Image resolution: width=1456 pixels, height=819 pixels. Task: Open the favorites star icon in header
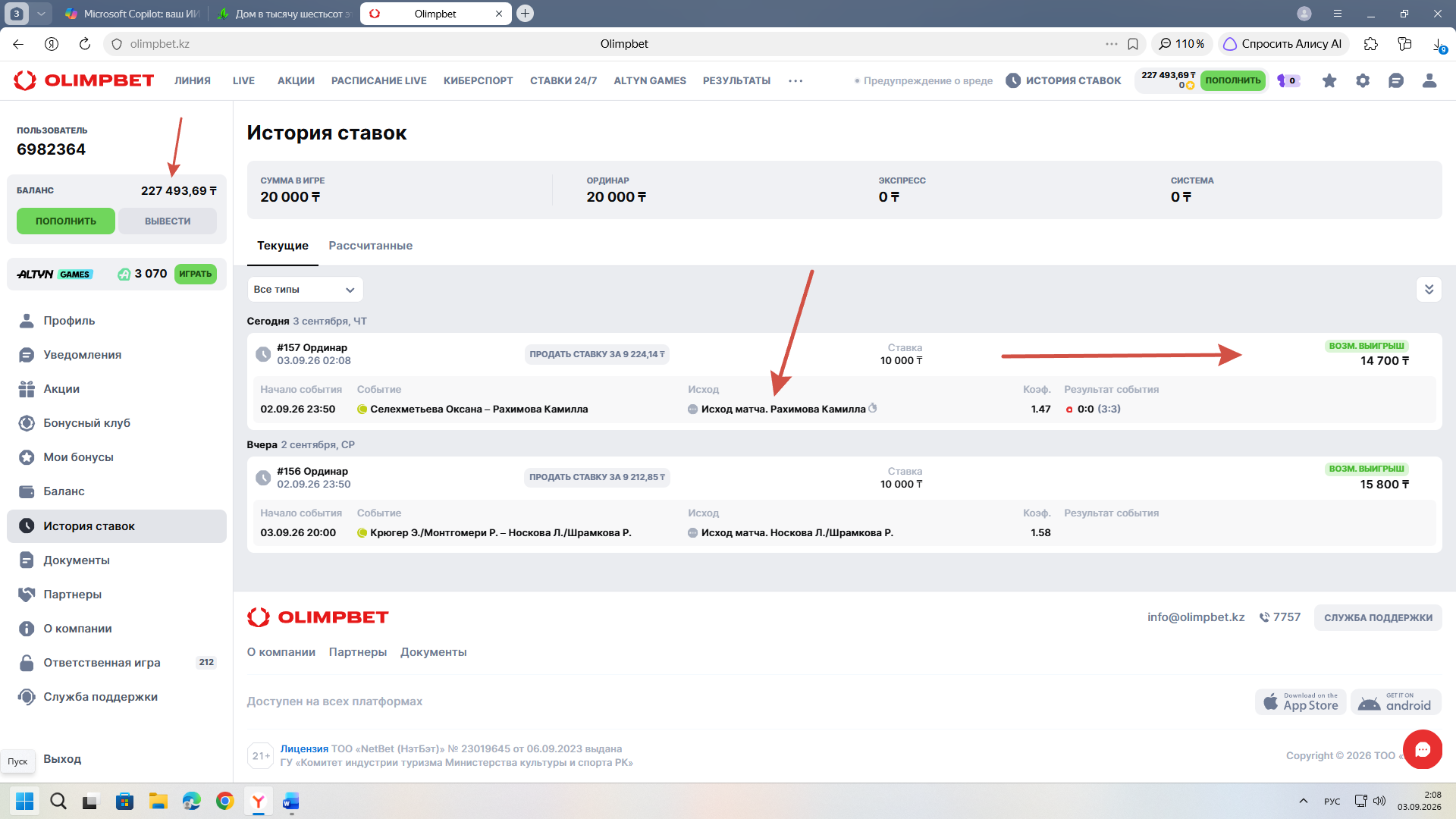[x=1329, y=80]
